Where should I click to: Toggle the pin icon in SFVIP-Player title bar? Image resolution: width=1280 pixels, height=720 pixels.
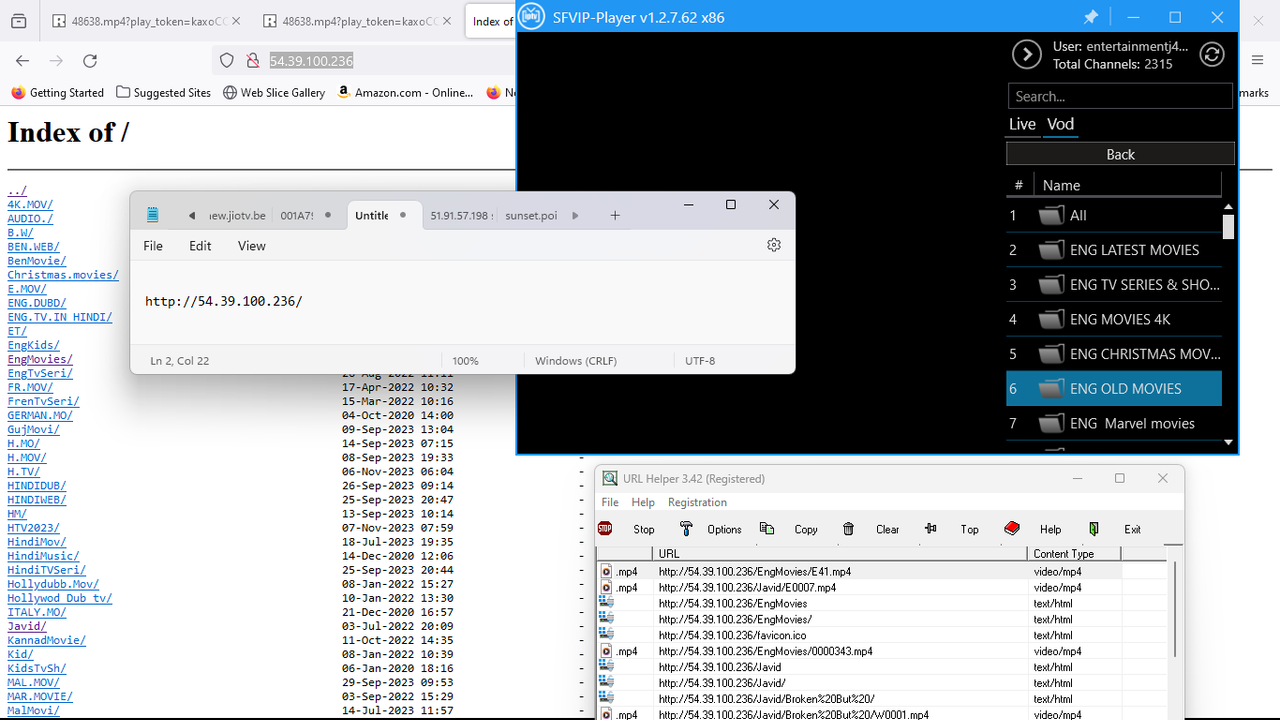coord(1091,17)
